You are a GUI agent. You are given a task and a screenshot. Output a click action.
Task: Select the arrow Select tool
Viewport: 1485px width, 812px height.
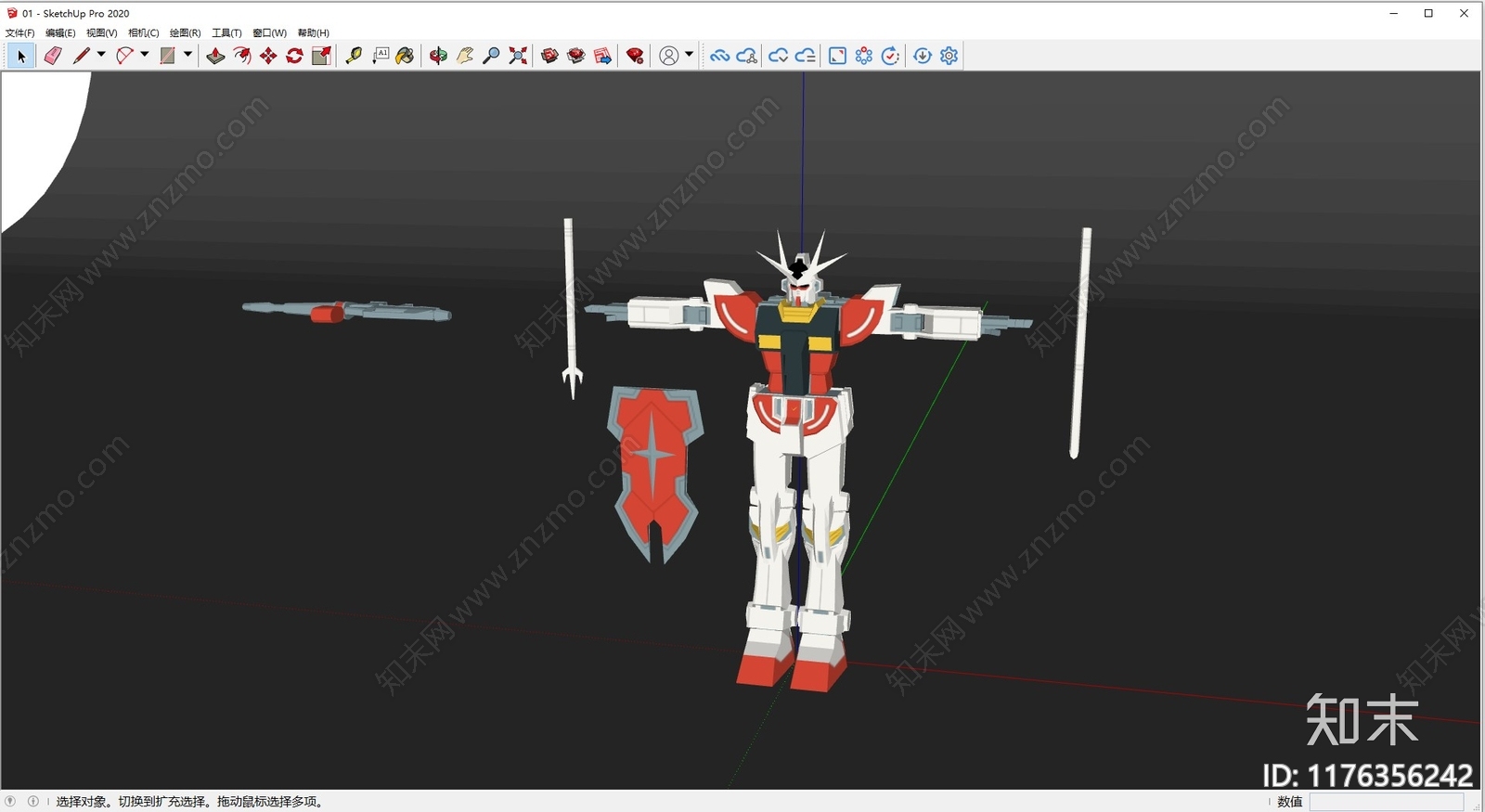21,56
